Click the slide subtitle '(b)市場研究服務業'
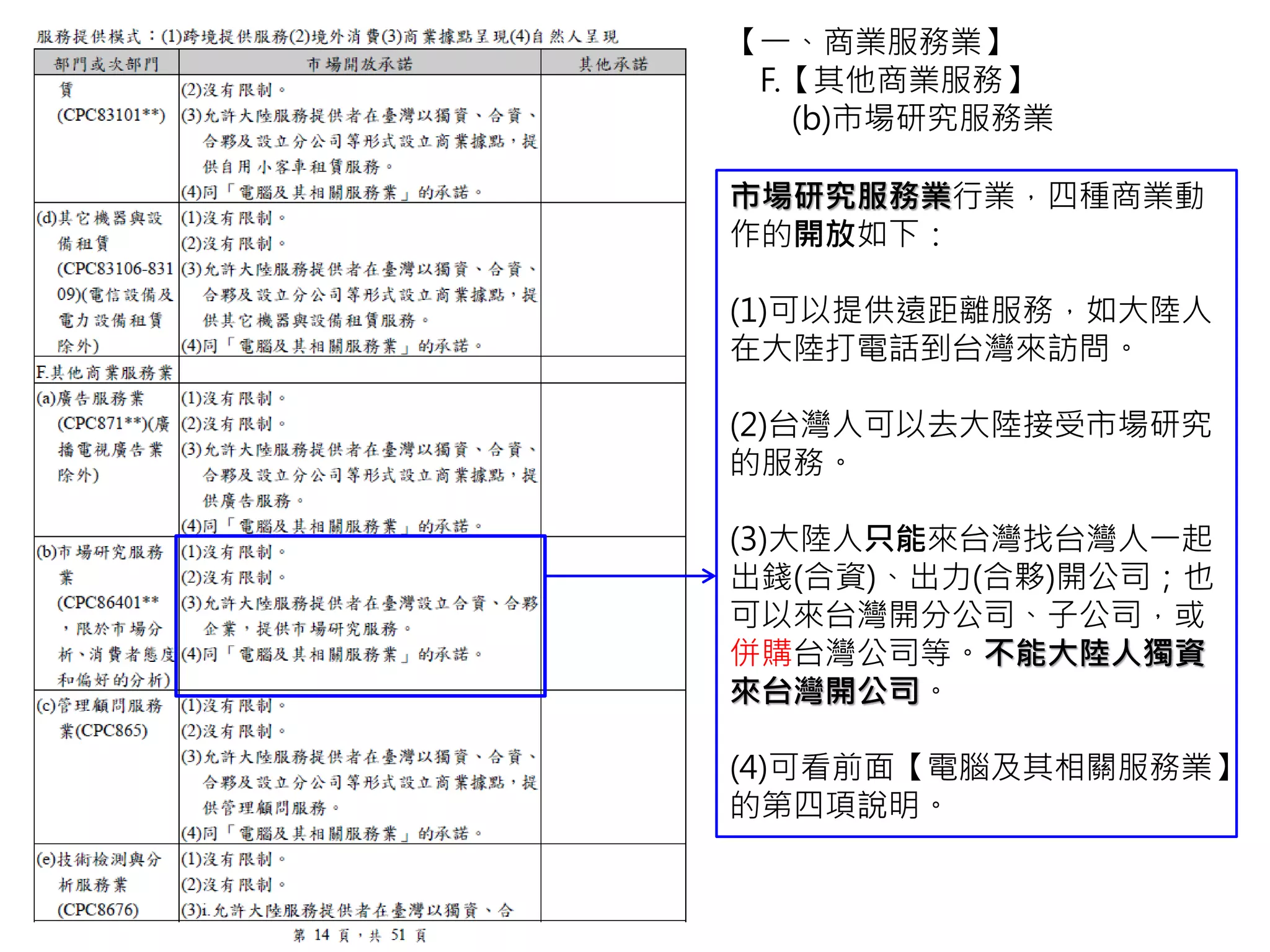The width and height of the screenshot is (1270, 952). point(922,118)
